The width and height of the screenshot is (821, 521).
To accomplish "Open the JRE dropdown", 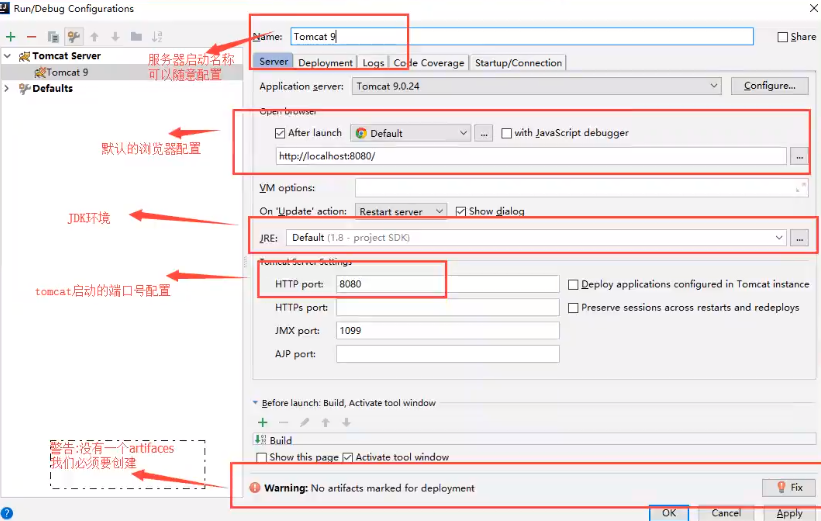I will pyautogui.click(x=537, y=238).
